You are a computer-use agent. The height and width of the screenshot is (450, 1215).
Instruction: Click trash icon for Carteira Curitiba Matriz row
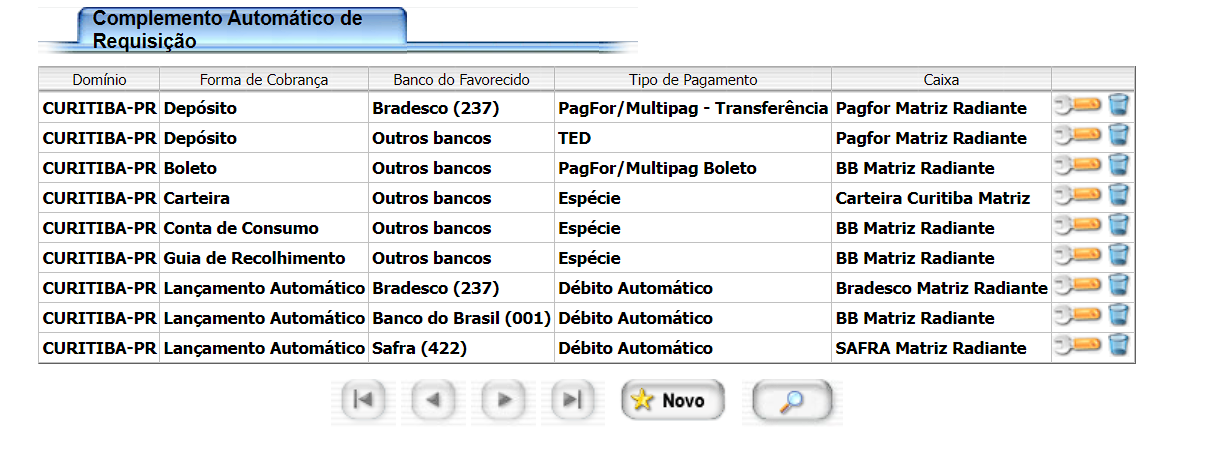coord(1119,197)
